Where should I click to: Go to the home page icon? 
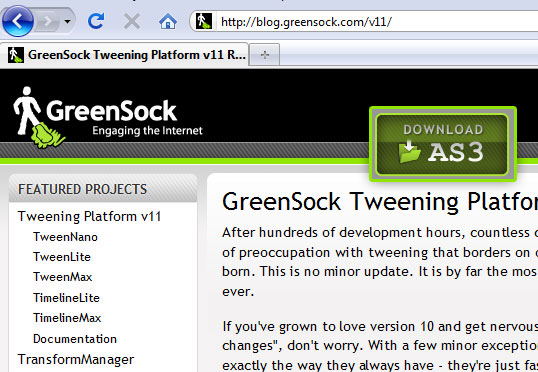pos(168,21)
